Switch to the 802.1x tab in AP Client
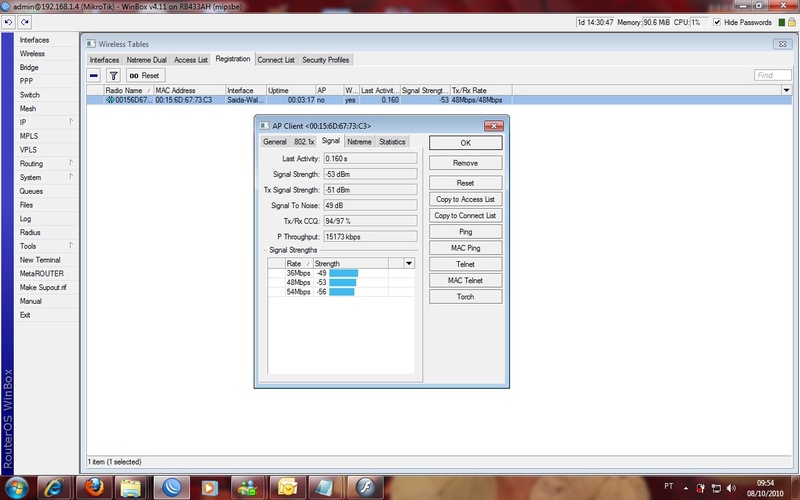 [304, 142]
